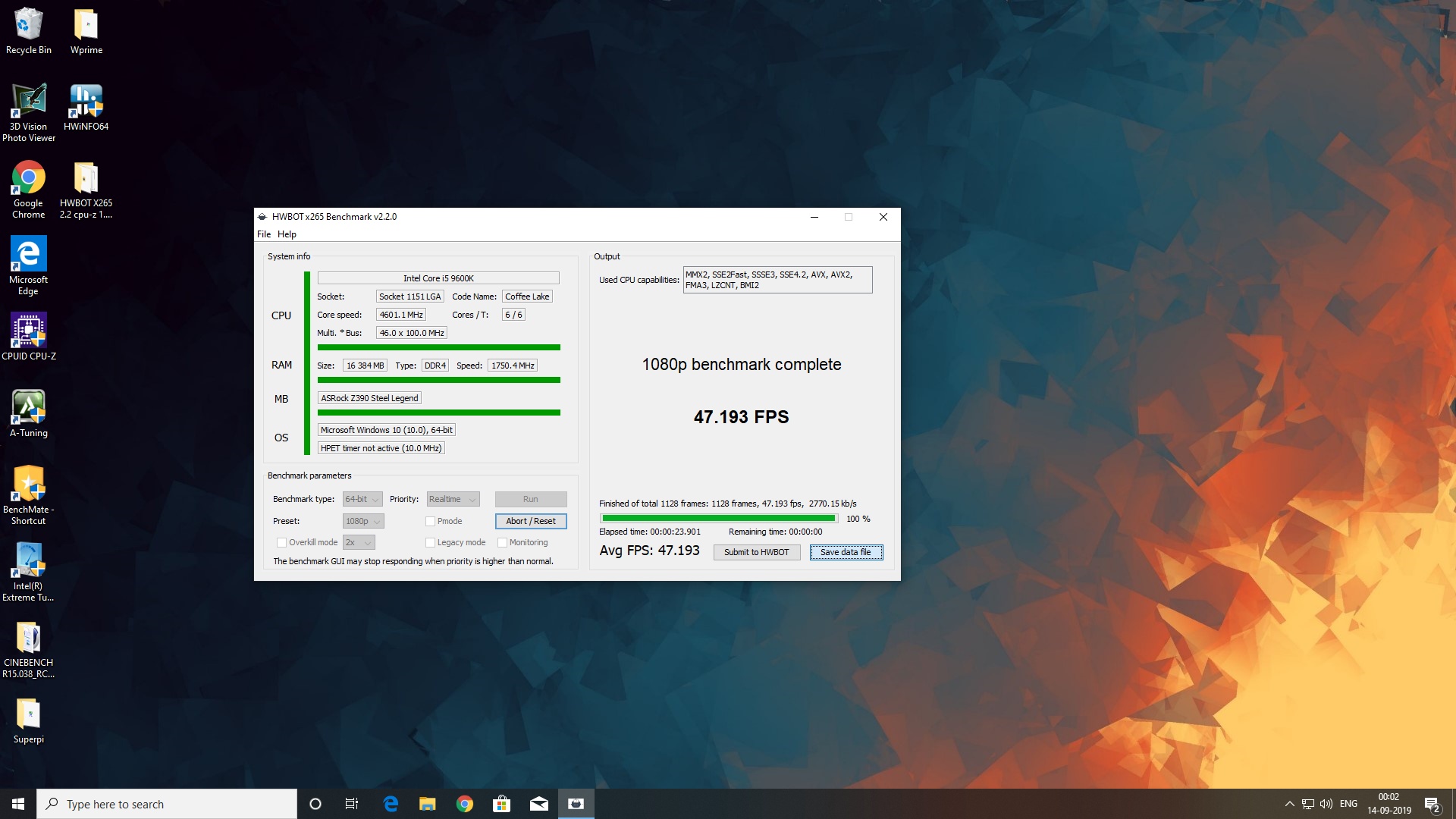Screen dimensions: 1456x819
Task: Click the taskbar search box
Action: click(x=167, y=804)
